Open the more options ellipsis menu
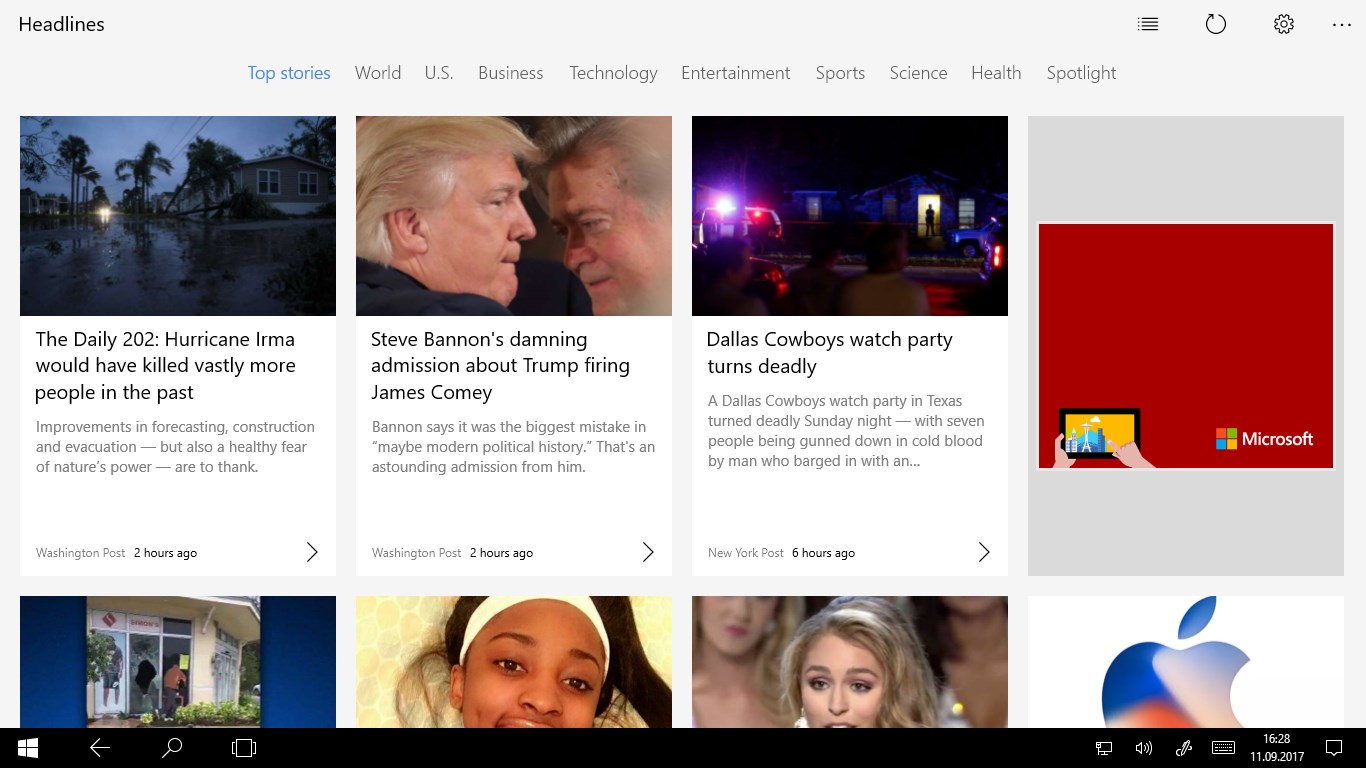The image size is (1366, 768). (x=1342, y=25)
